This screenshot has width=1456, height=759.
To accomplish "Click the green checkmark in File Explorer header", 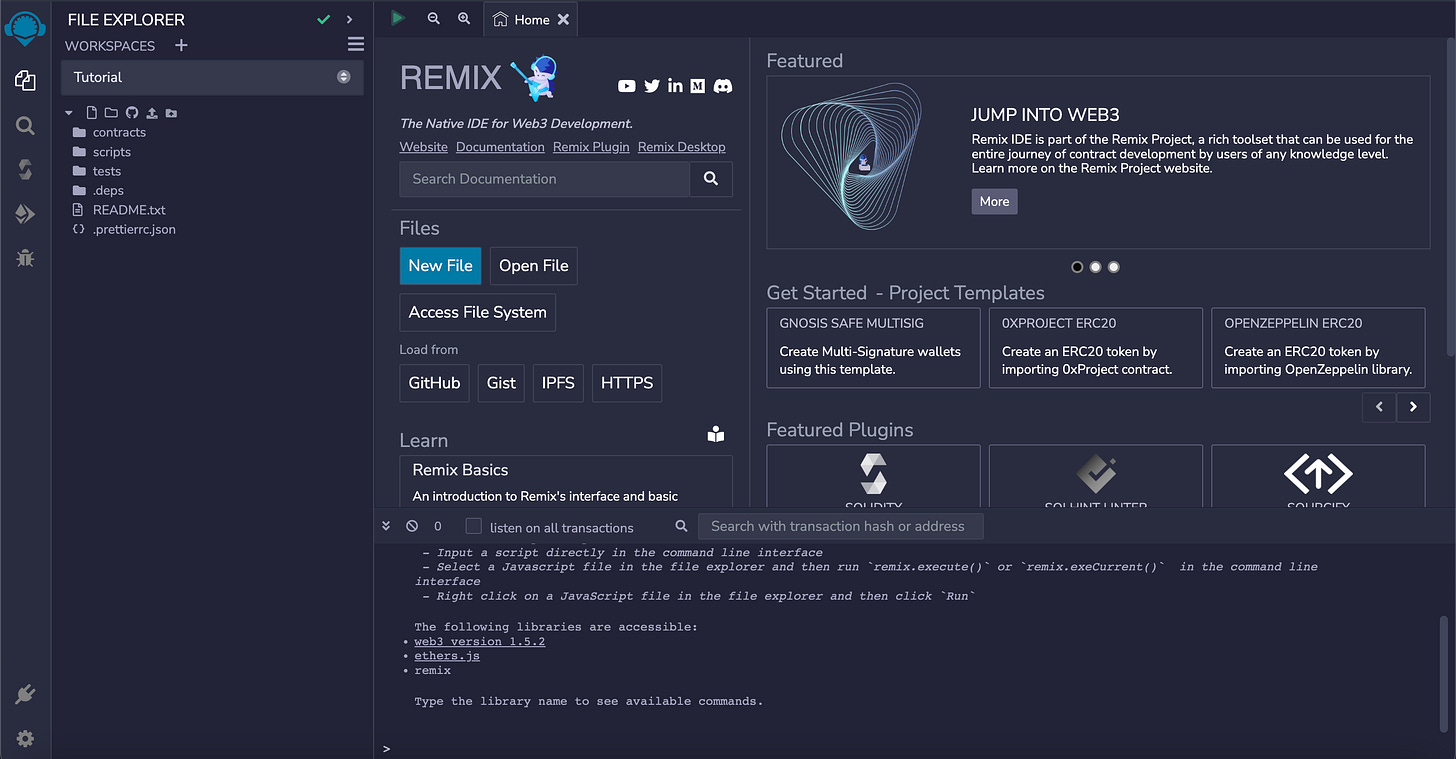I will pos(323,19).
